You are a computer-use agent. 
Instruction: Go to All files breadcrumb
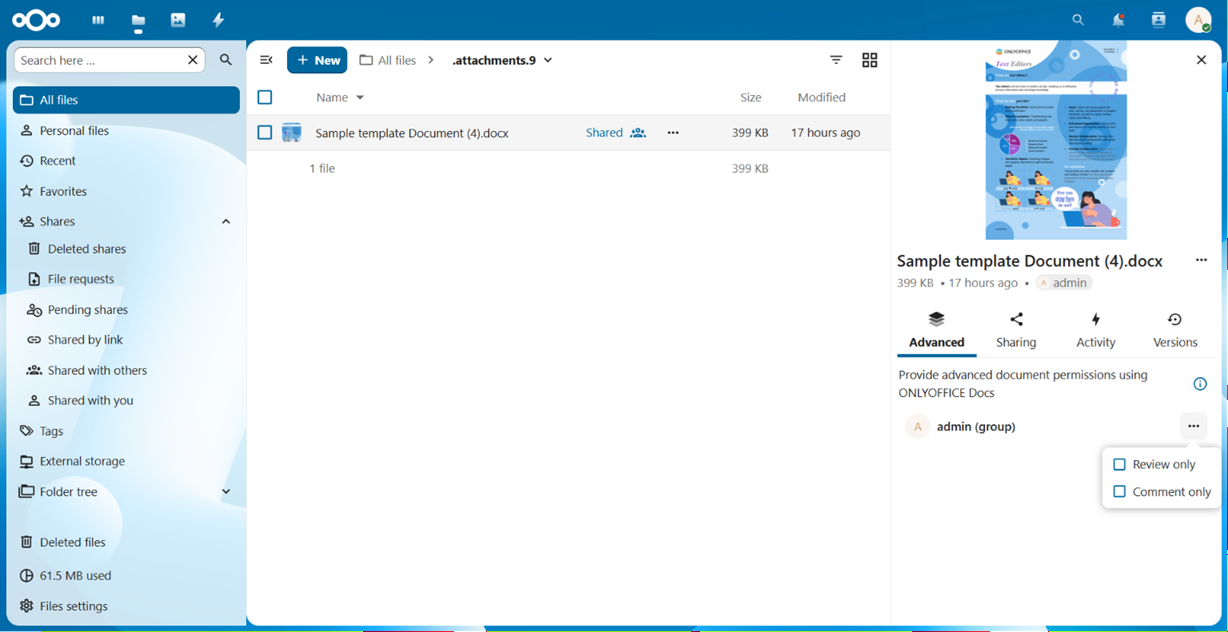[x=388, y=60]
